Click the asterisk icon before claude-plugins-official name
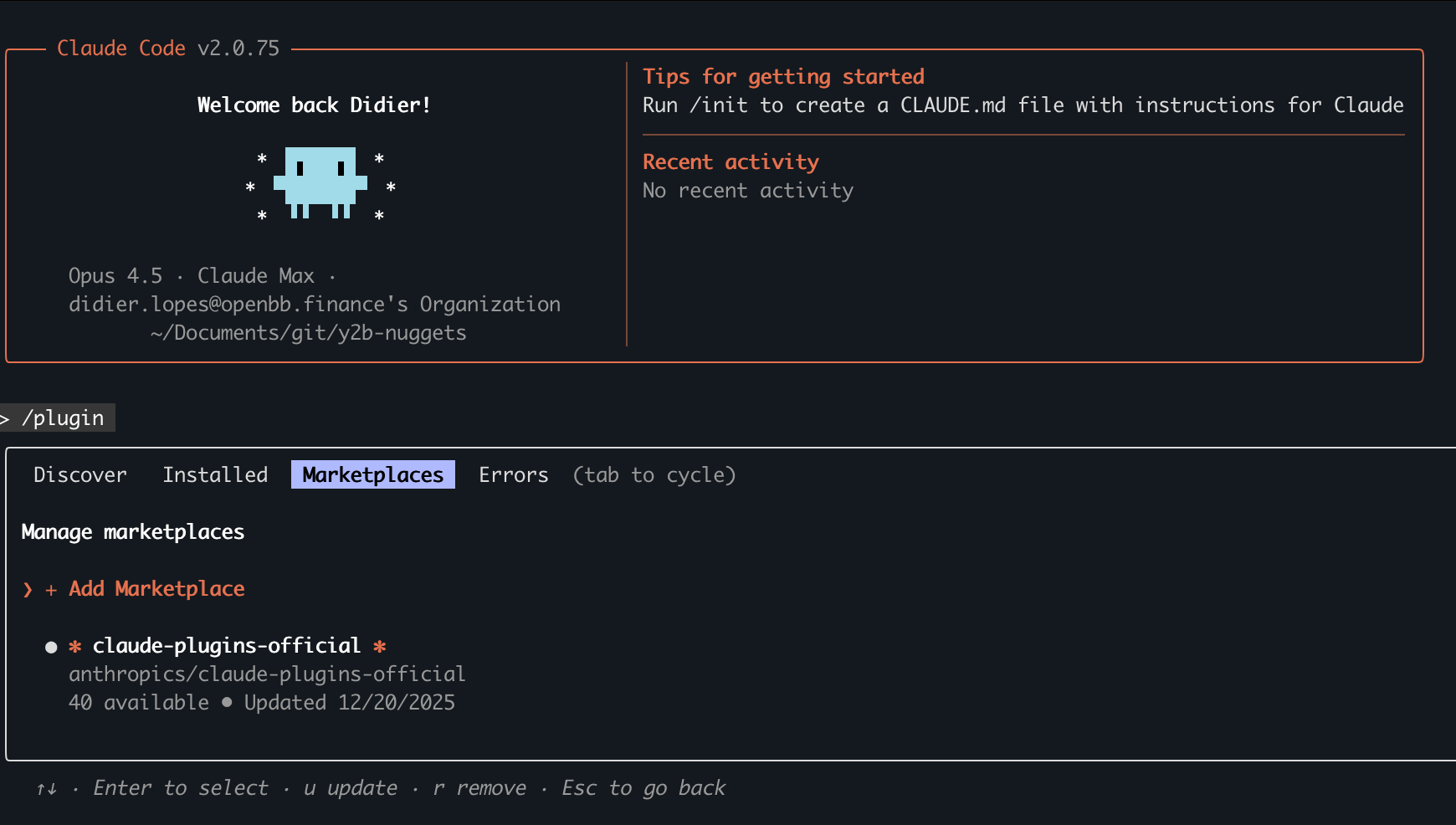1456x825 pixels. click(76, 646)
